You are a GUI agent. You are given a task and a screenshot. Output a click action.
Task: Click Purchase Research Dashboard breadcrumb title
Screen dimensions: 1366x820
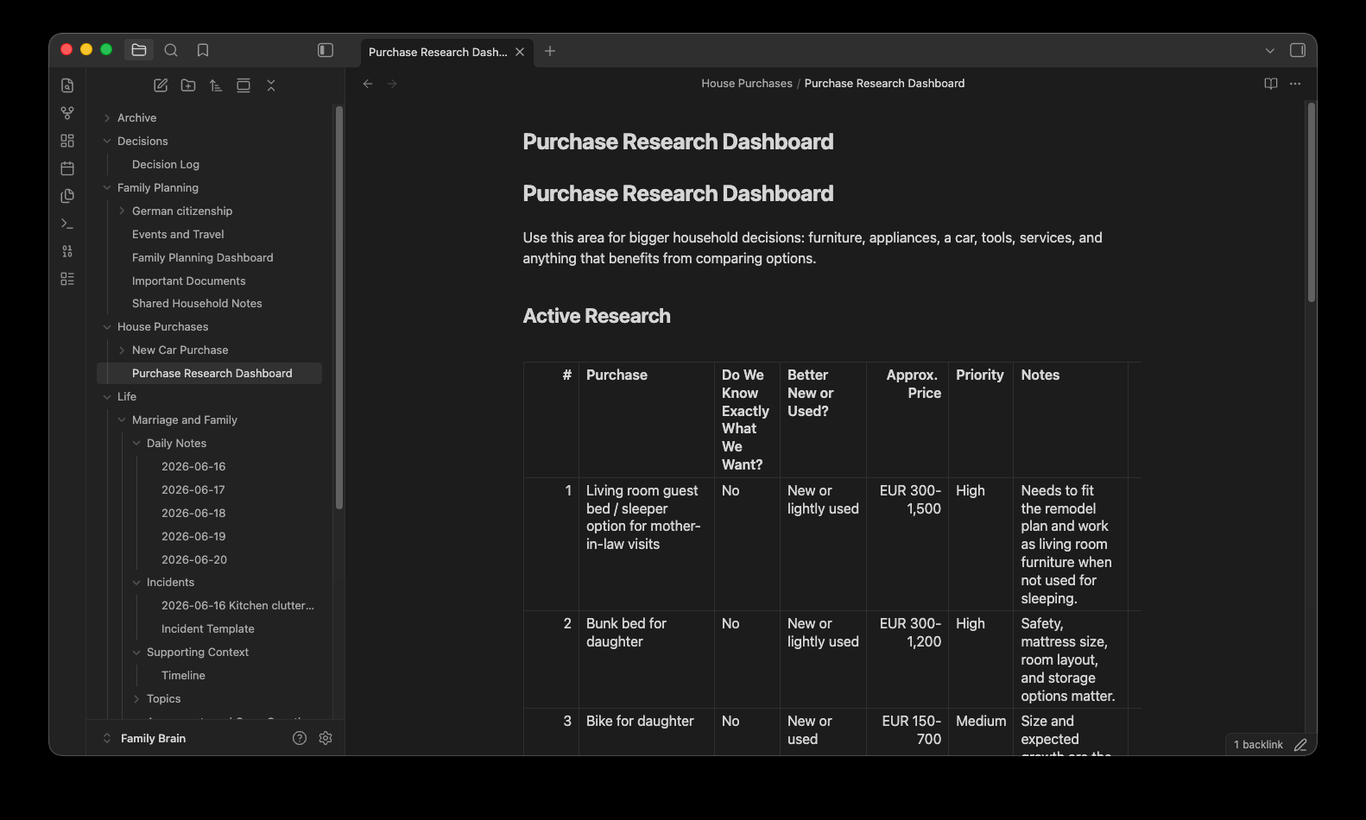point(885,84)
